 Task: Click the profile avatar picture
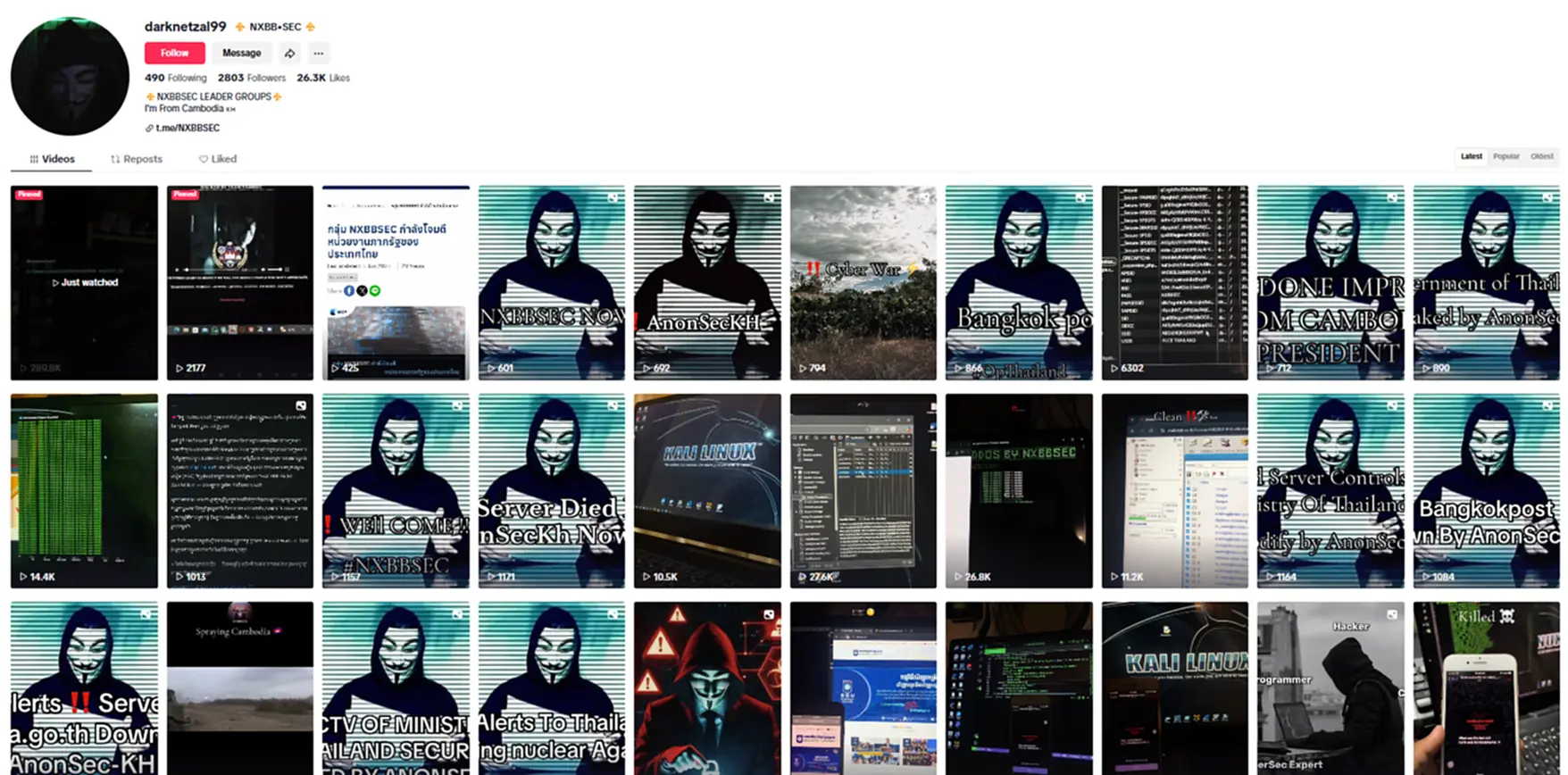tap(70, 76)
